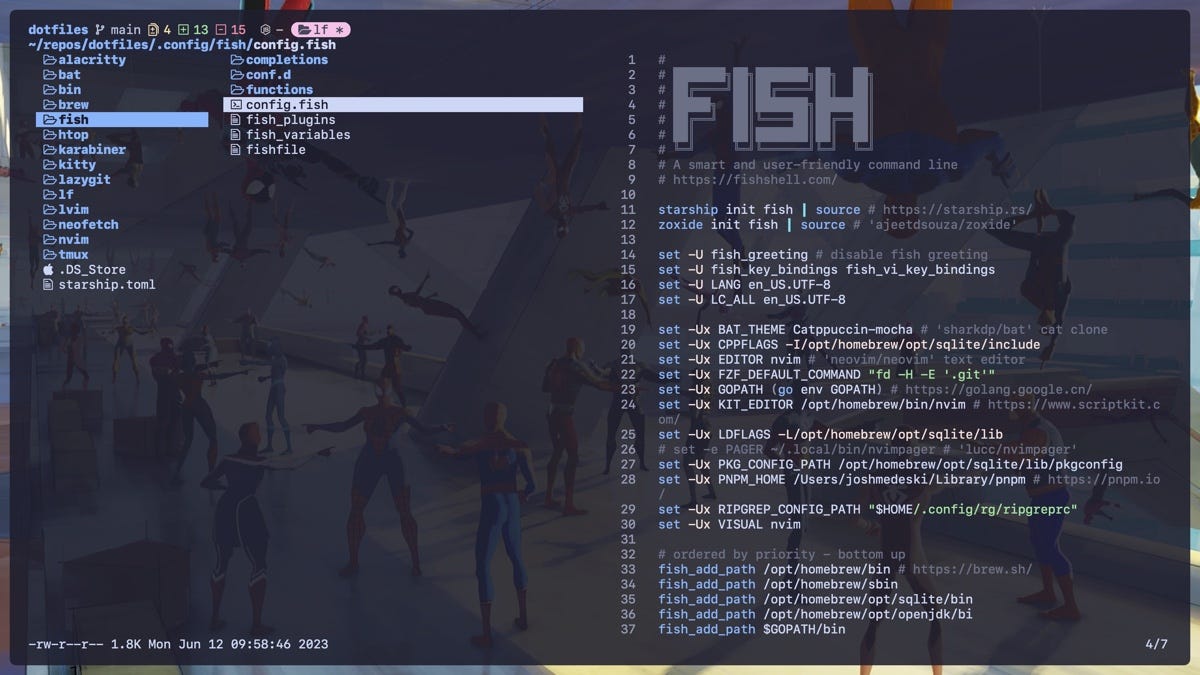Screen dimensions: 1200x675
Task: Click the file icon beside fishfile
Action: [236, 150]
